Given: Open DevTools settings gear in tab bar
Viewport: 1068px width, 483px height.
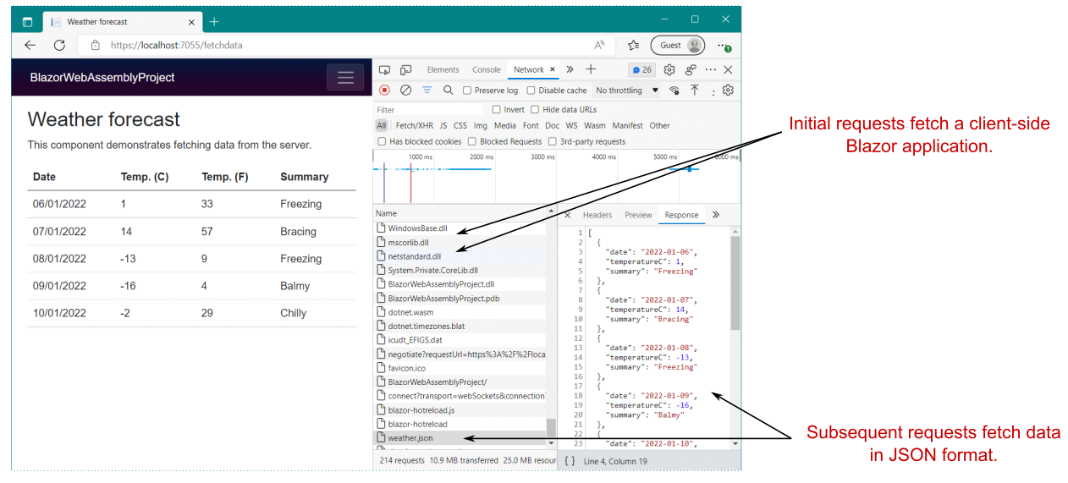Looking at the screenshot, I should (670, 69).
